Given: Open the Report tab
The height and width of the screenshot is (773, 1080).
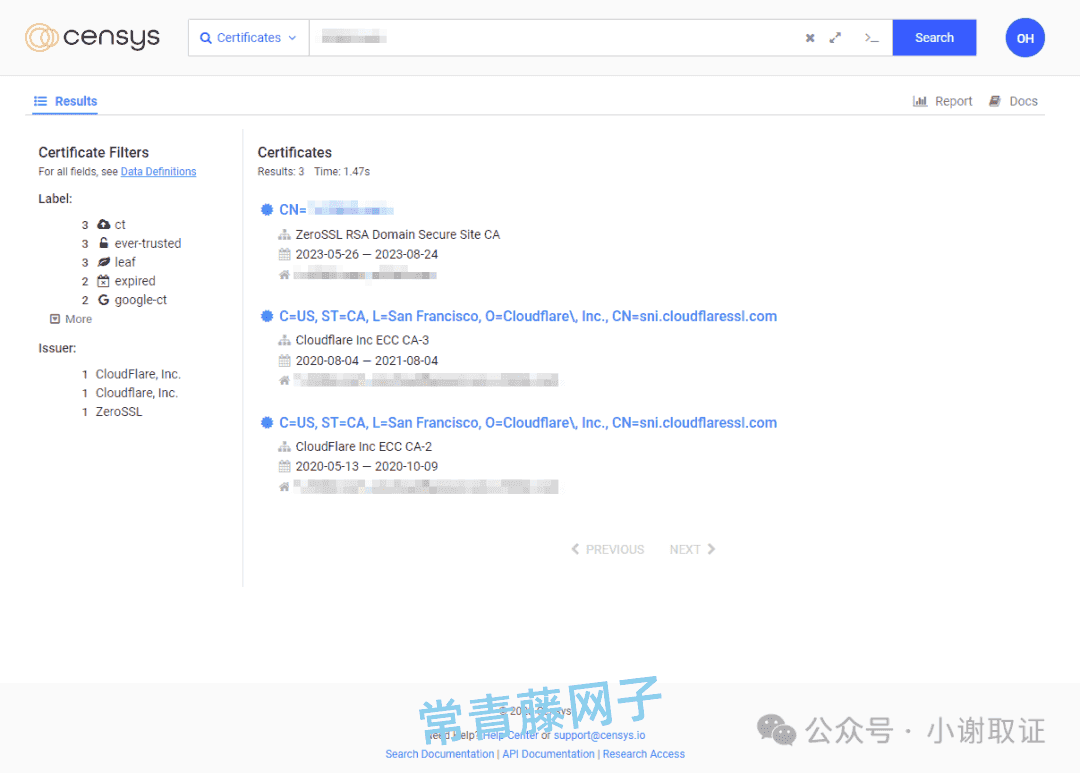Looking at the screenshot, I should 942,101.
